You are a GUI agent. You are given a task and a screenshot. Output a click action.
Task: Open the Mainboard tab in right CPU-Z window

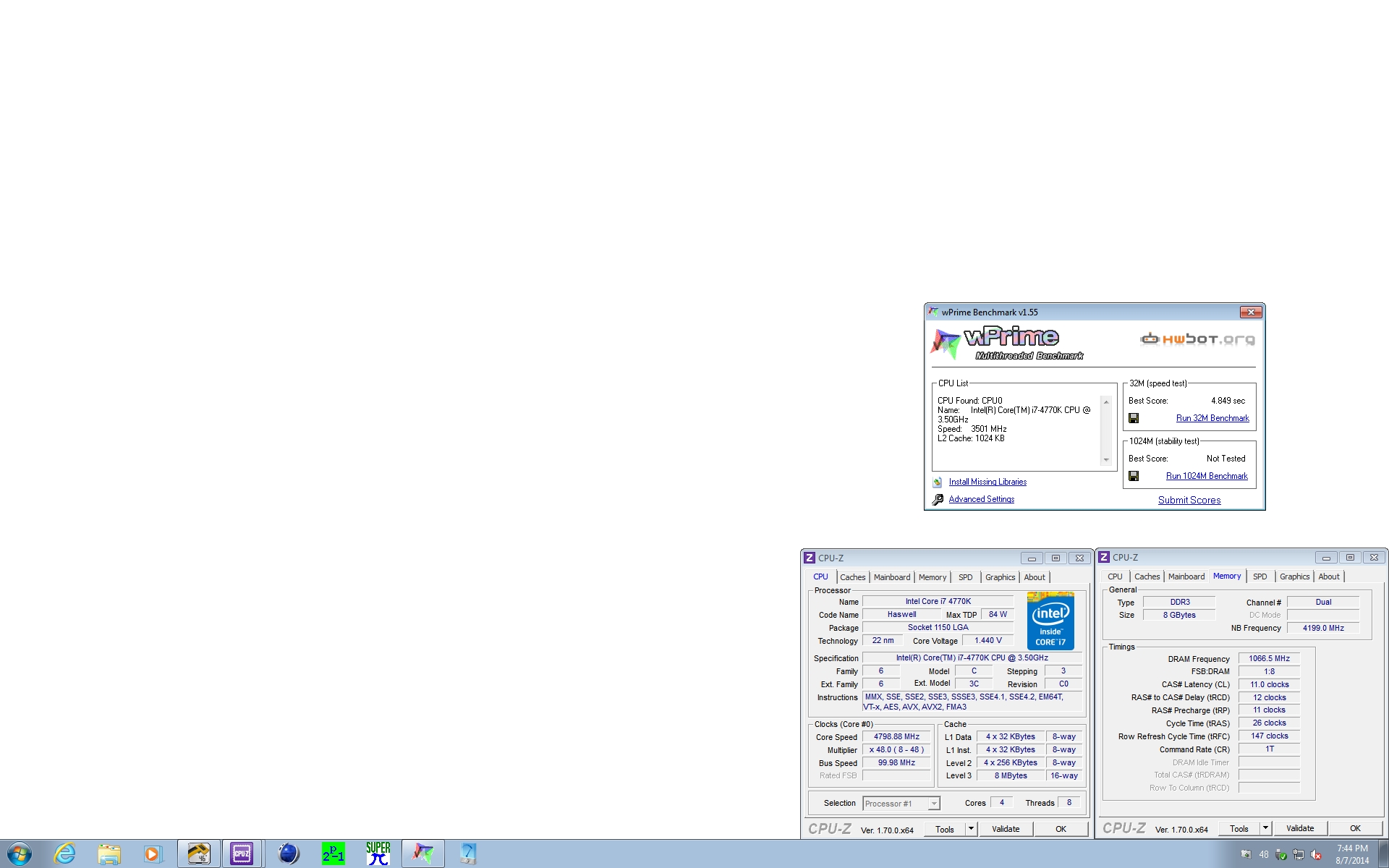point(1186,576)
